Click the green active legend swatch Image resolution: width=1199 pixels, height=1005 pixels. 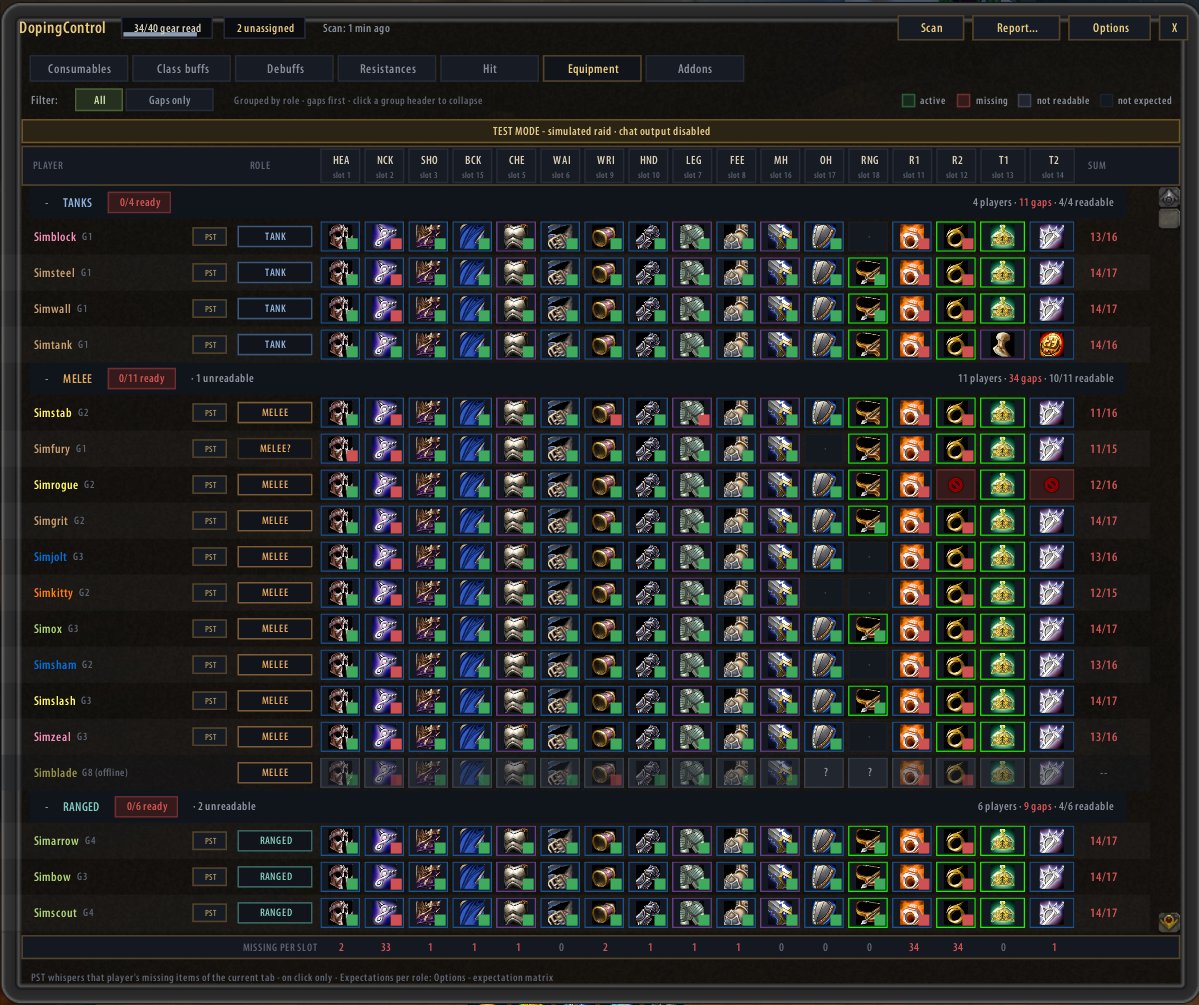click(908, 100)
